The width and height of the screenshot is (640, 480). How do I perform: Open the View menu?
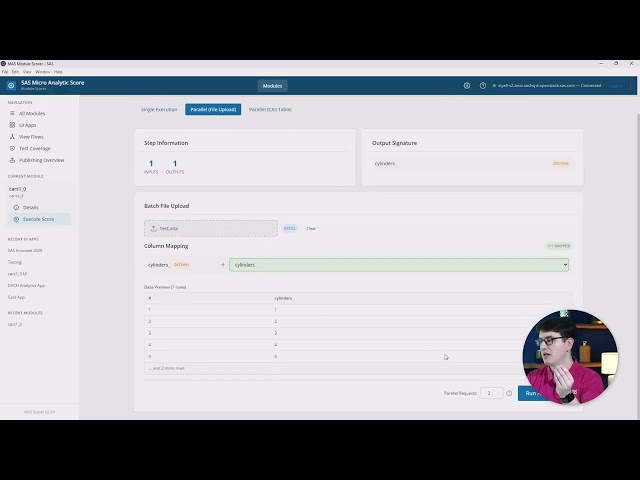pos(27,71)
